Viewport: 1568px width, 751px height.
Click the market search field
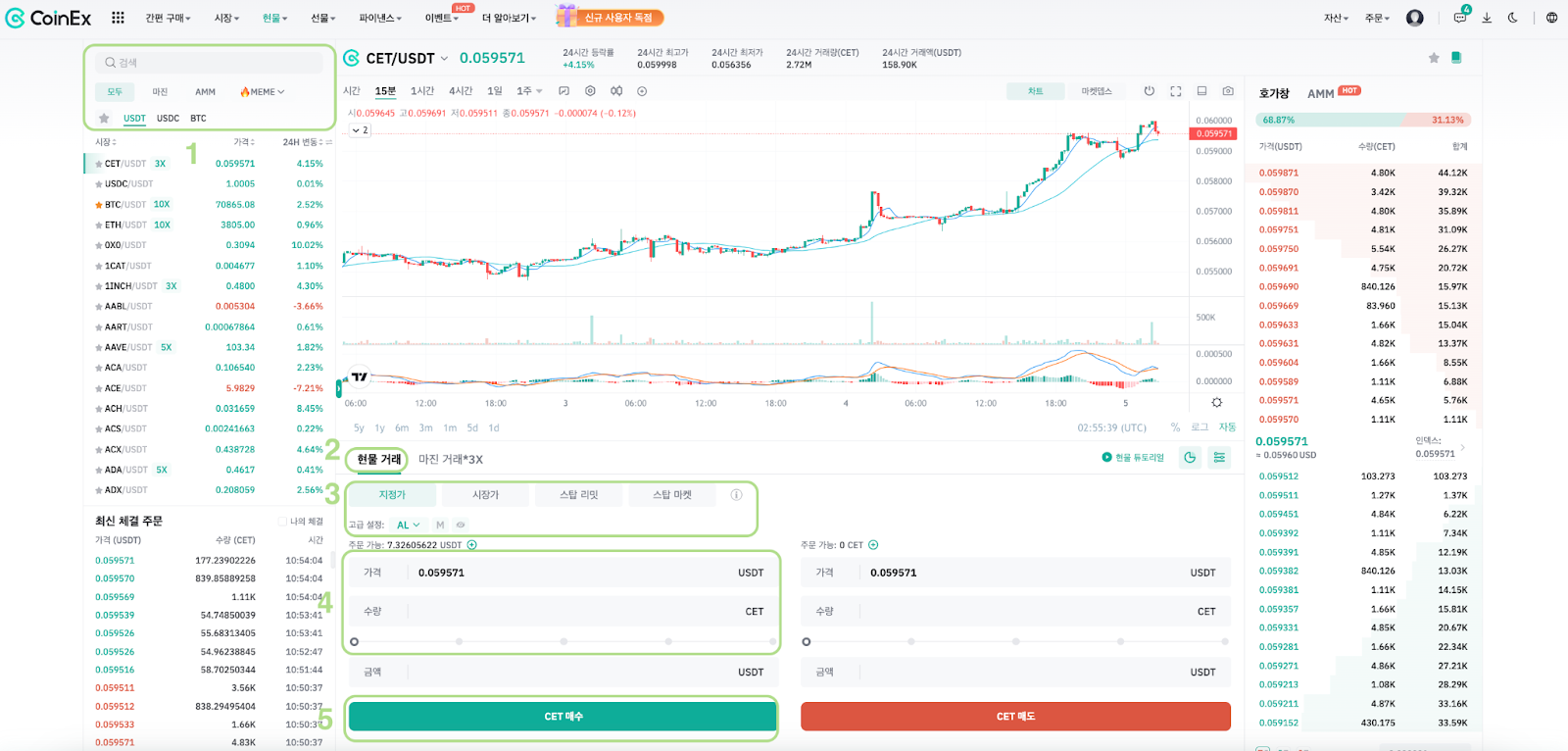click(x=210, y=63)
